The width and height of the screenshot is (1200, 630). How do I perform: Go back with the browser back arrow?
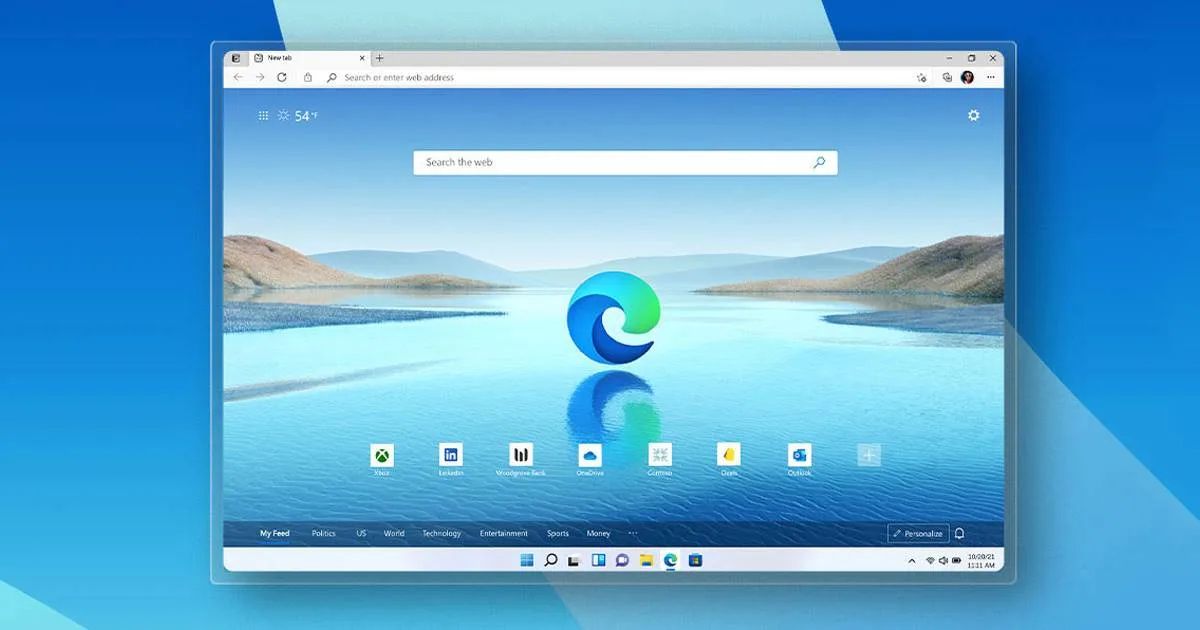pos(238,77)
